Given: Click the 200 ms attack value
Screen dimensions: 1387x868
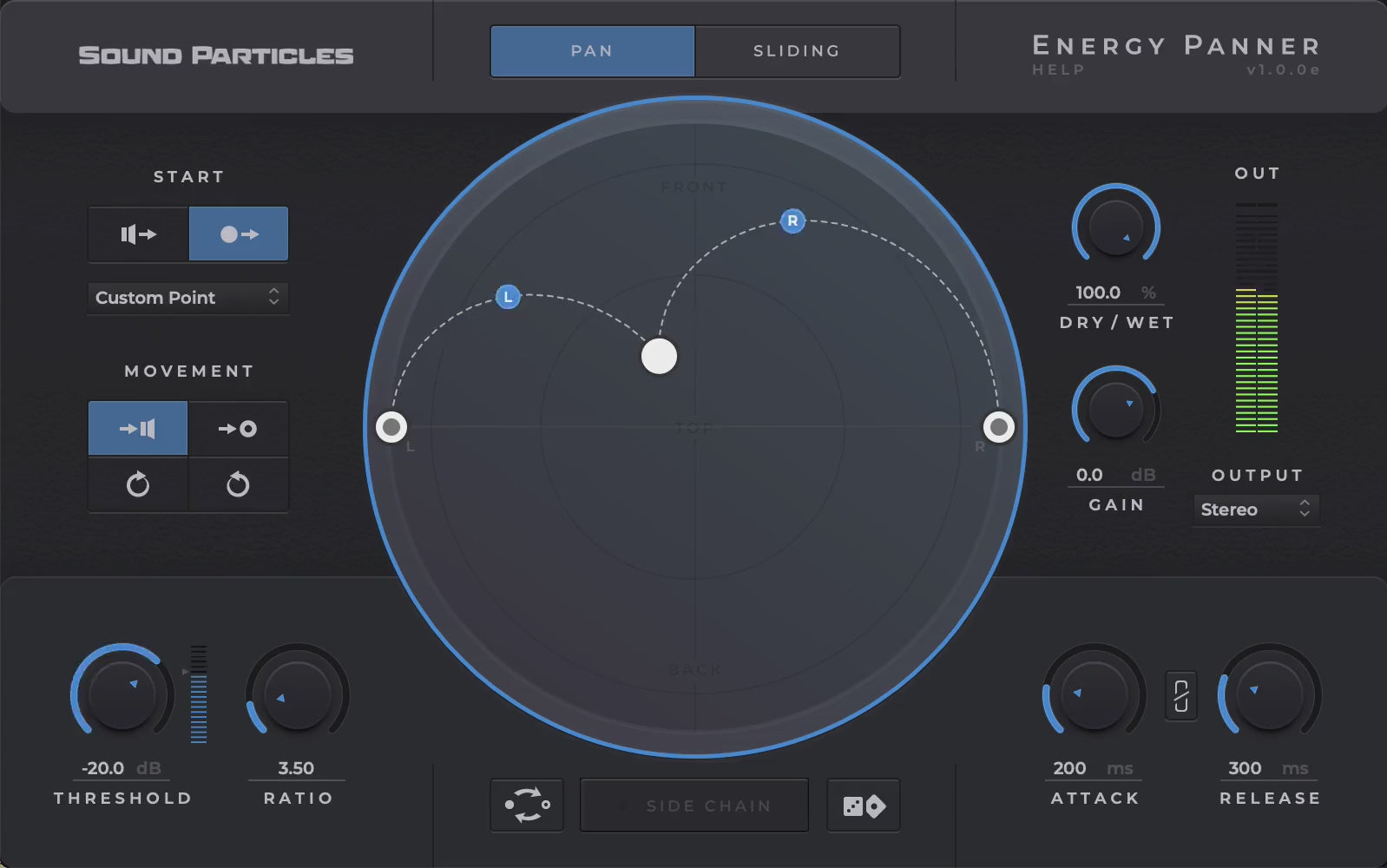Looking at the screenshot, I should 1094,768.
